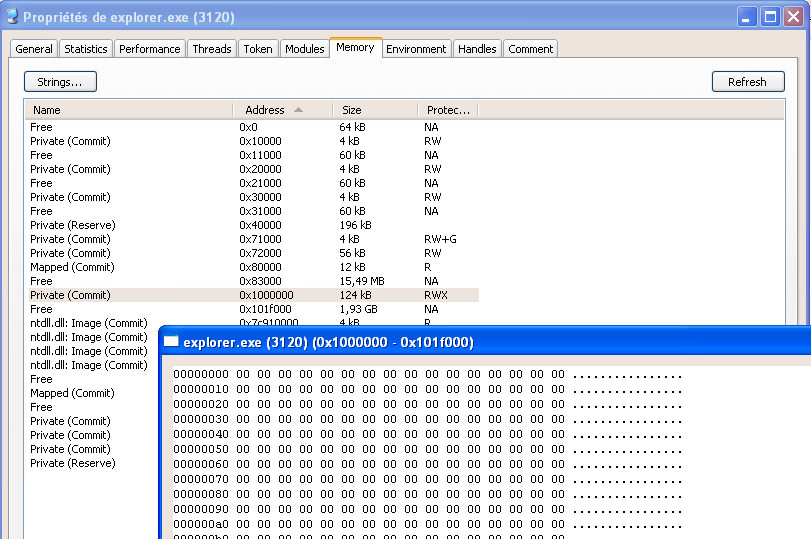The width and height of the screenshot is (811, 539).
Task: Maximize the properties window
Action: click(771, 17)
